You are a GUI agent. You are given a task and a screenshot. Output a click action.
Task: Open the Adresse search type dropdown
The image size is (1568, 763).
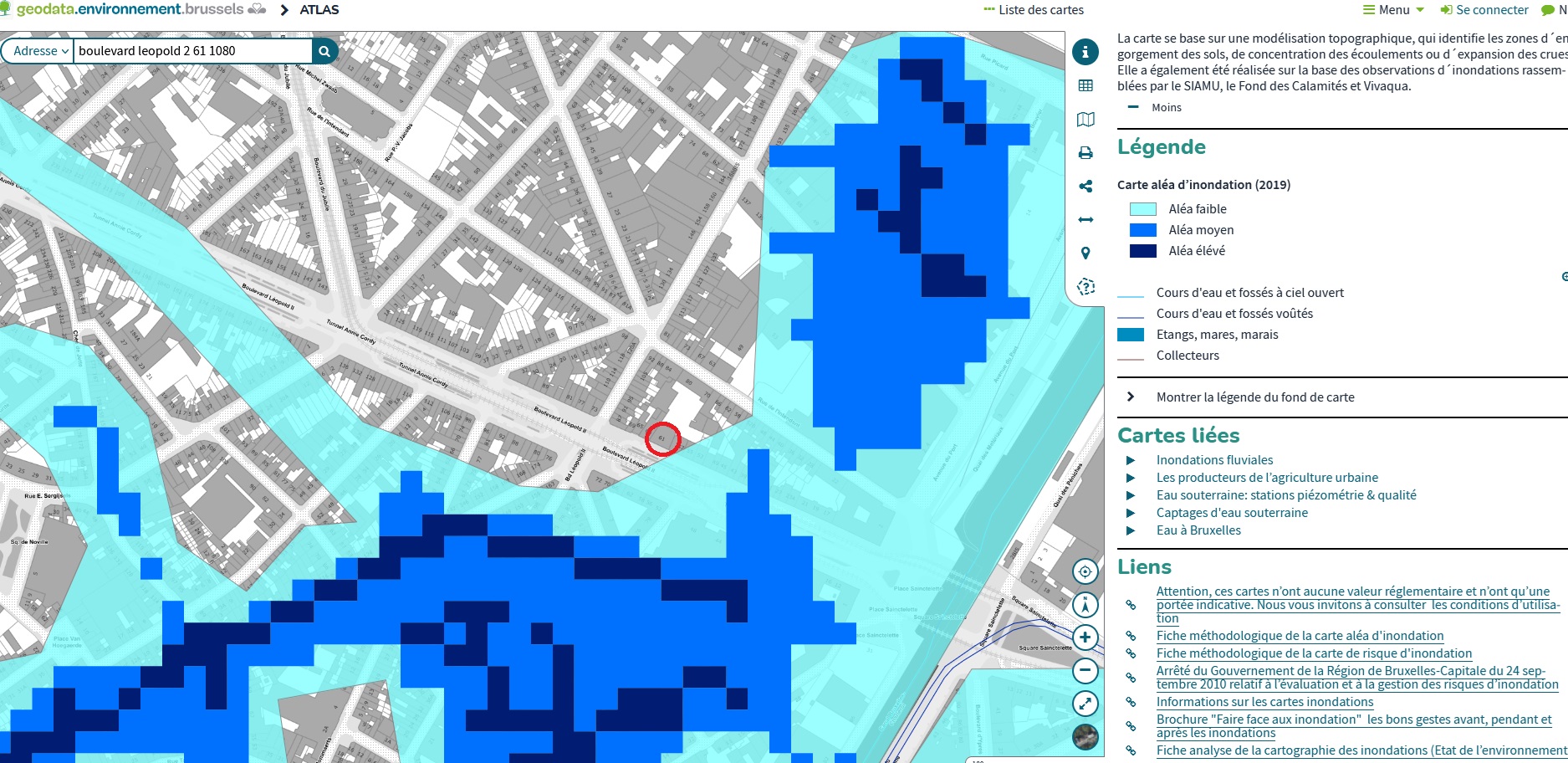40,51
